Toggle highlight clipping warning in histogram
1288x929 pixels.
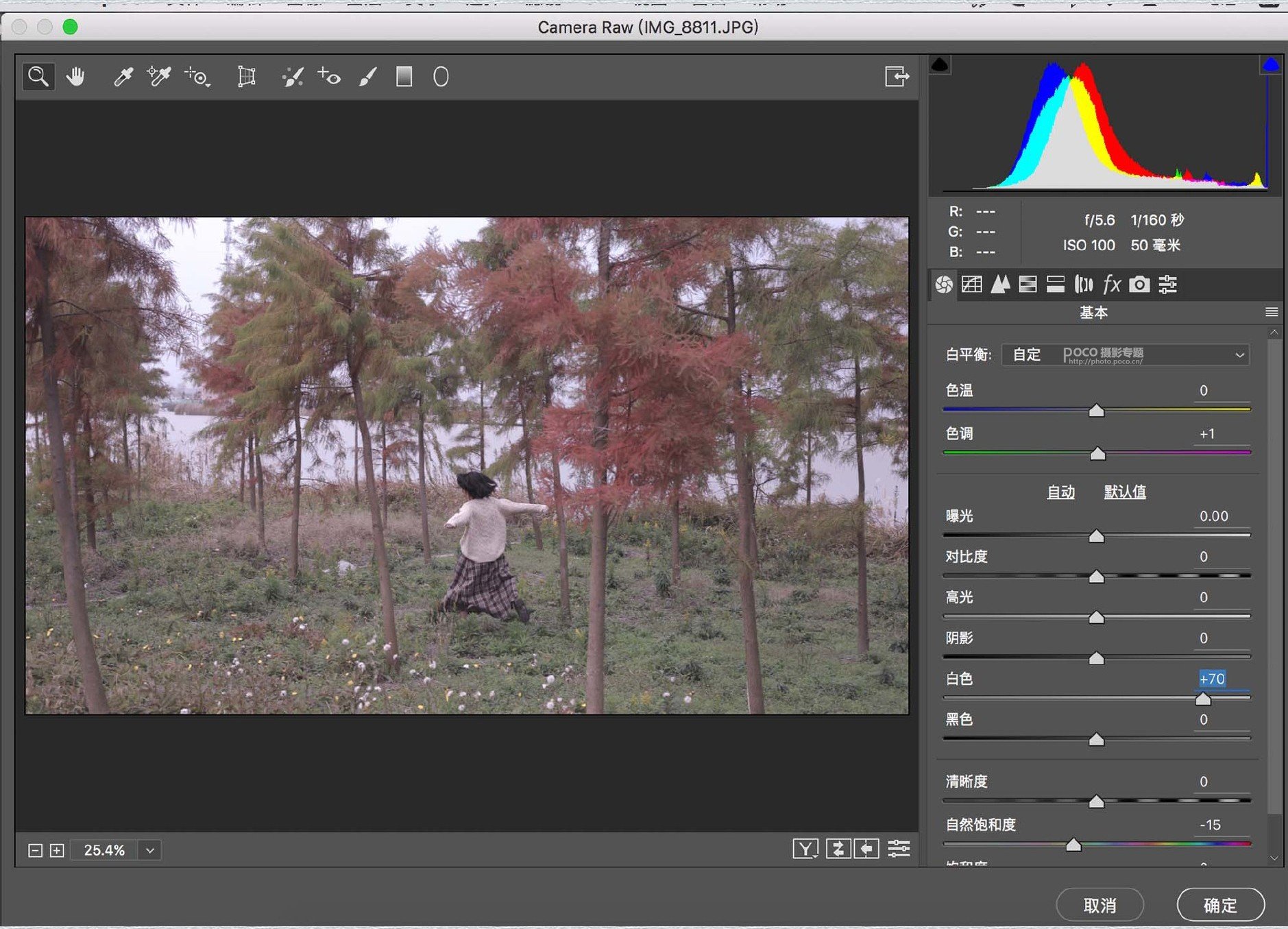coord(1270,65)
